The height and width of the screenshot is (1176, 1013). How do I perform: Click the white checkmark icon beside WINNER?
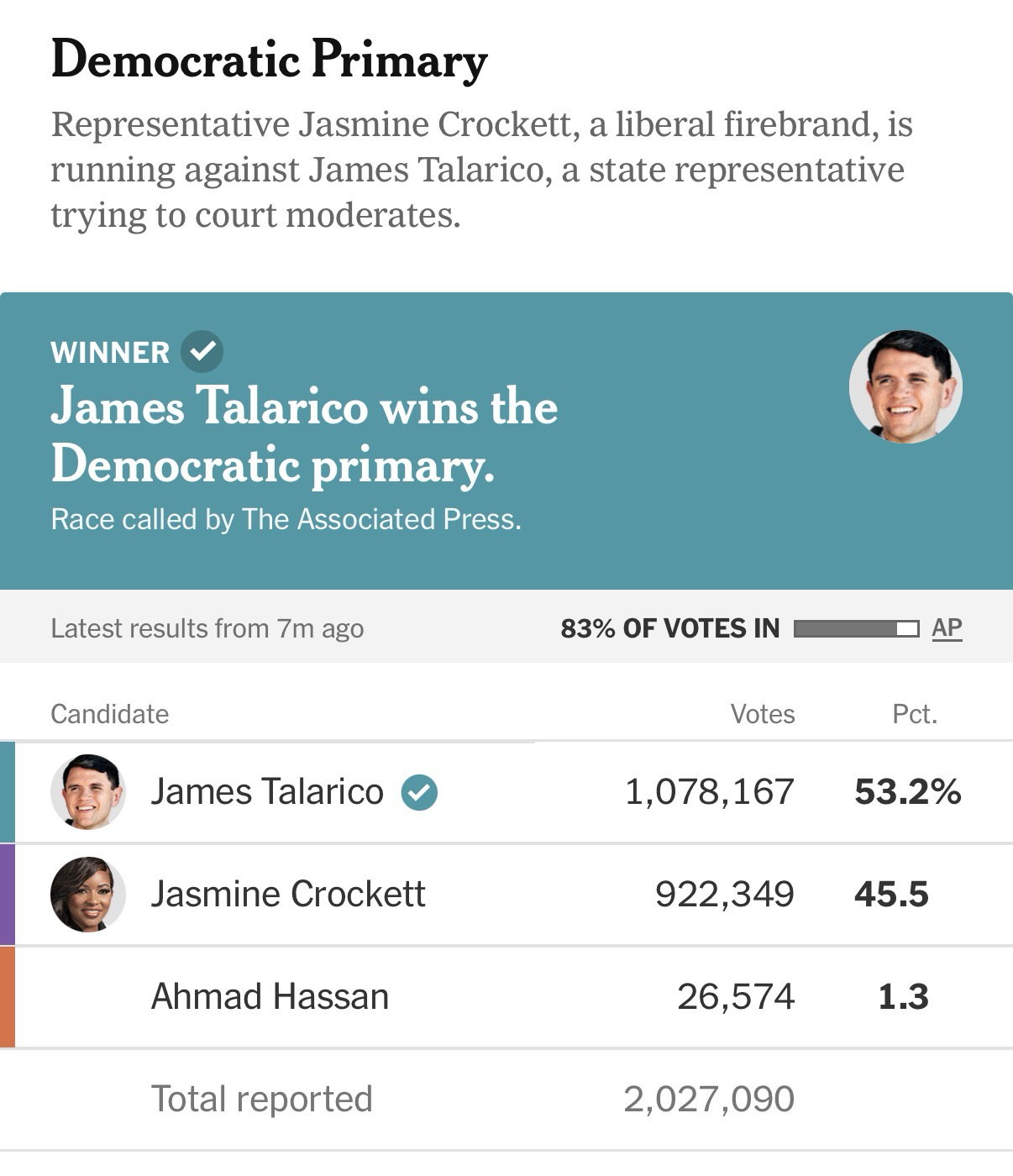coord(202,351)
